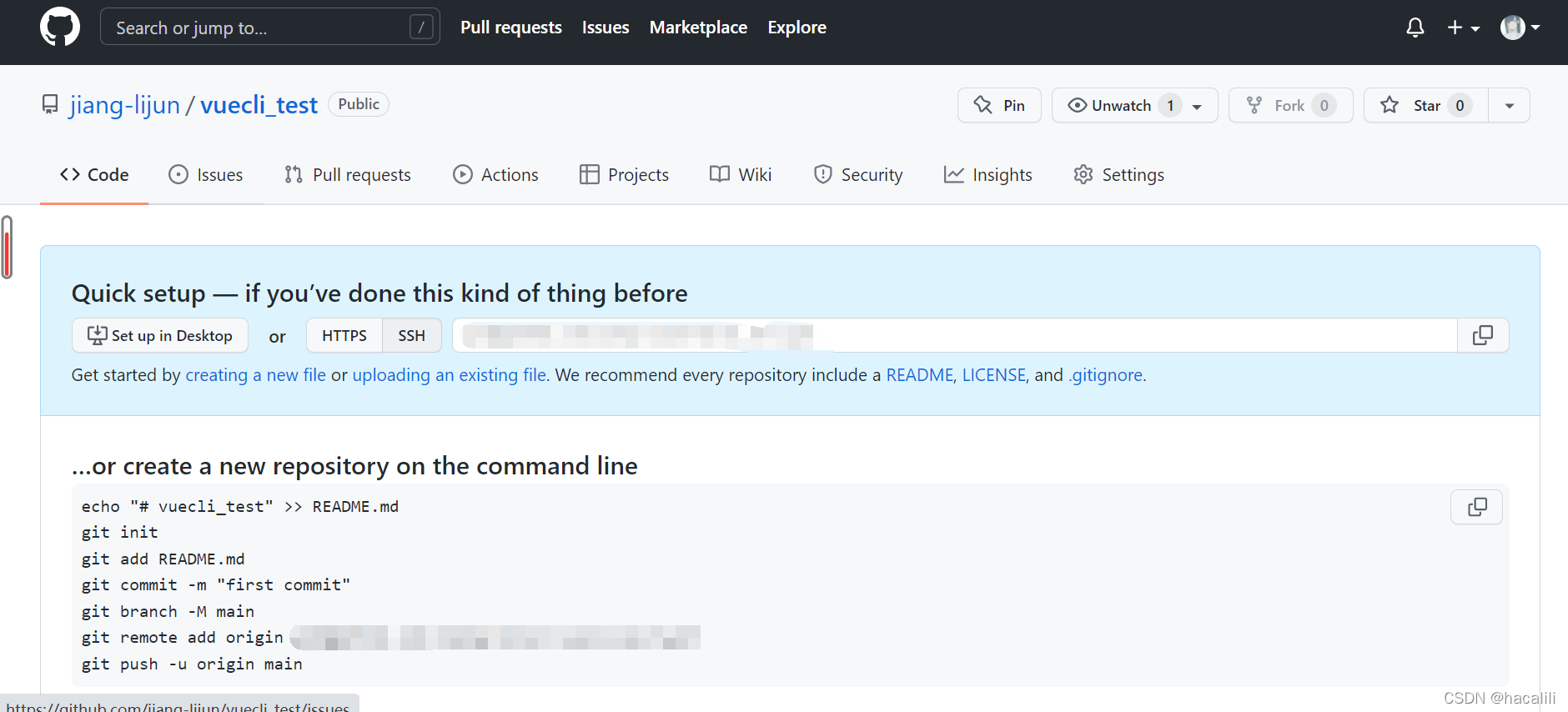Click the slash shortcut key hint
The image size is (1568, 712).
tap(421, 28)
